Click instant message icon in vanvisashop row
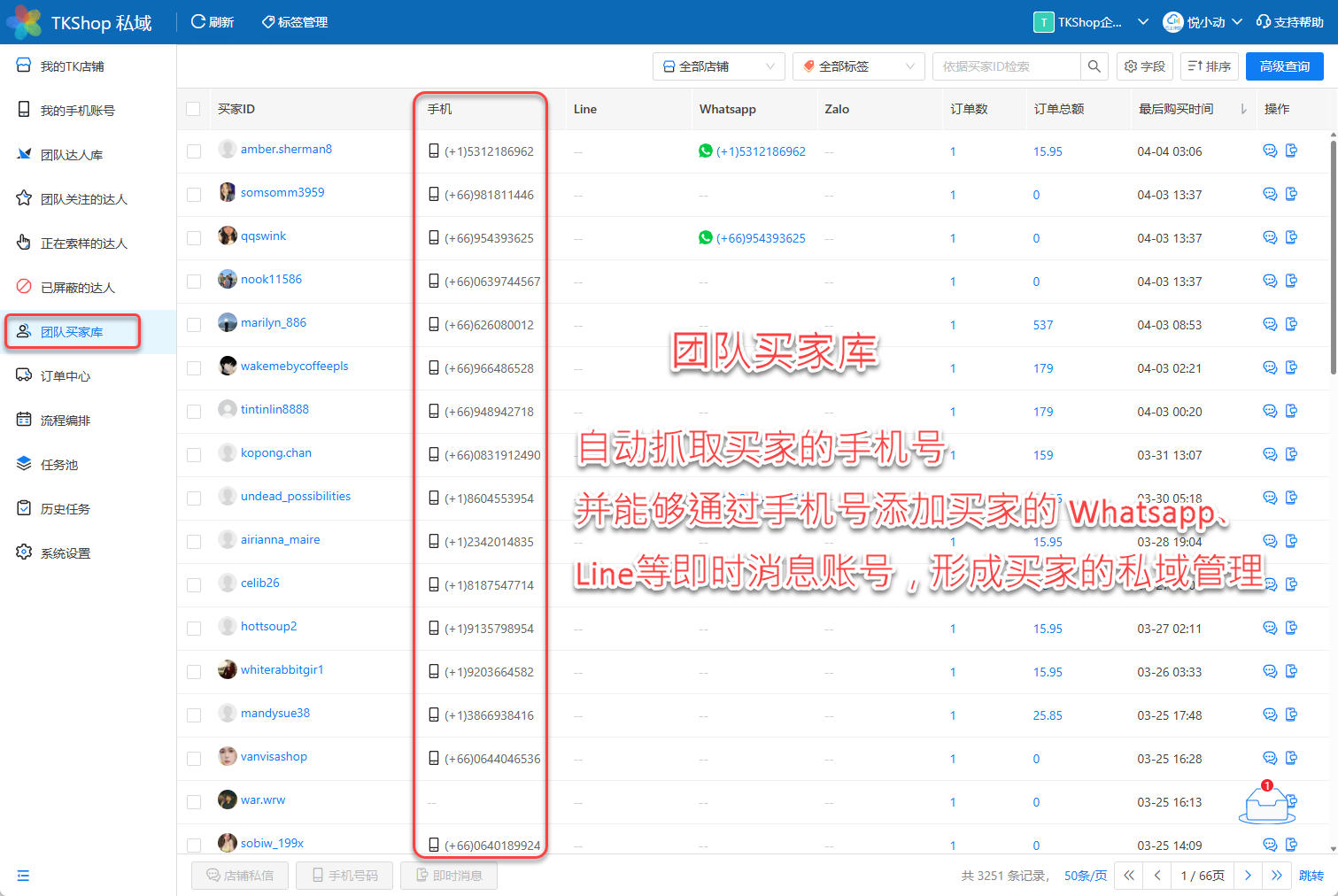The width and height of the screenshot is (1338, 896). (x=1292, y=758)
